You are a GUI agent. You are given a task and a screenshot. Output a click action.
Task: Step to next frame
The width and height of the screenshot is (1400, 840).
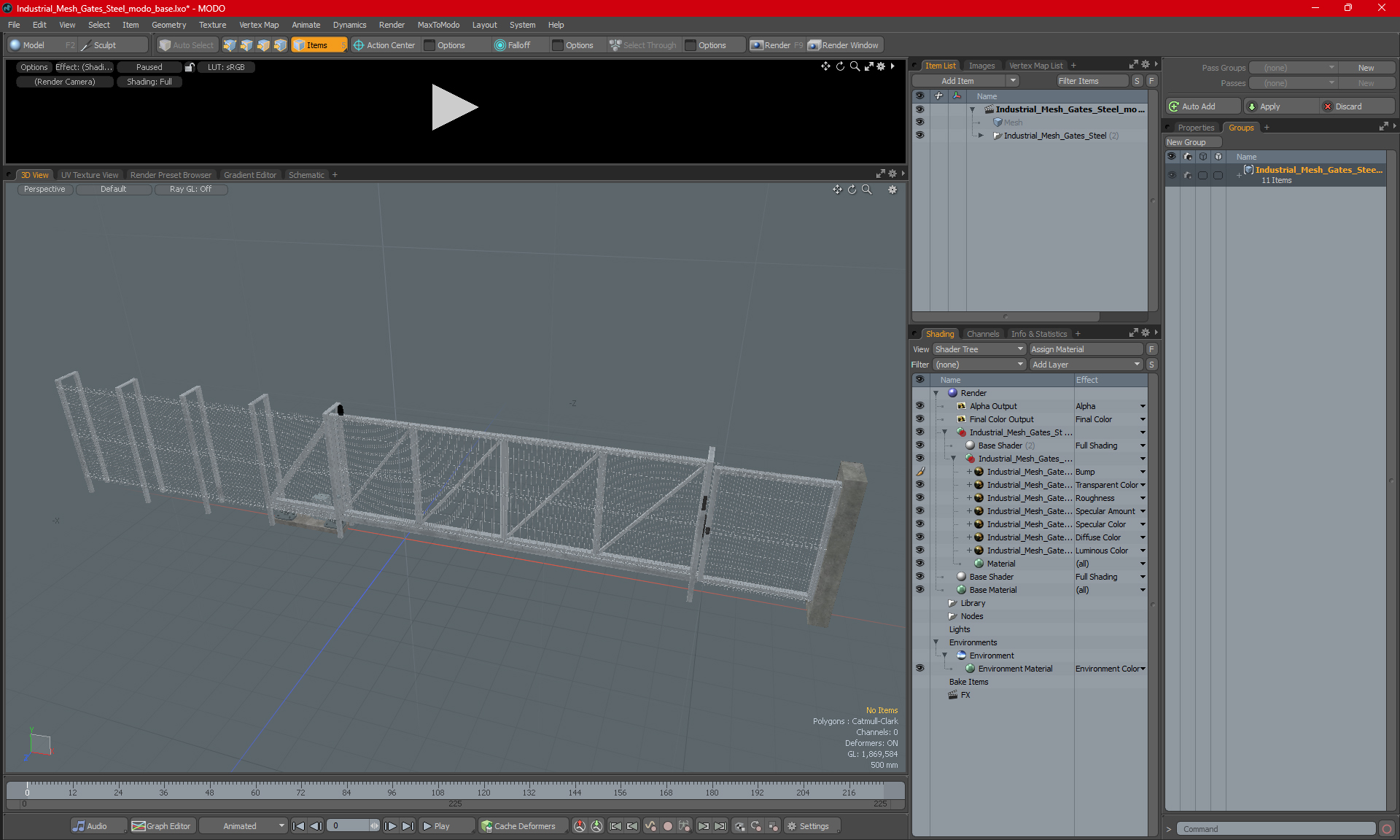(x=391, y=826)
